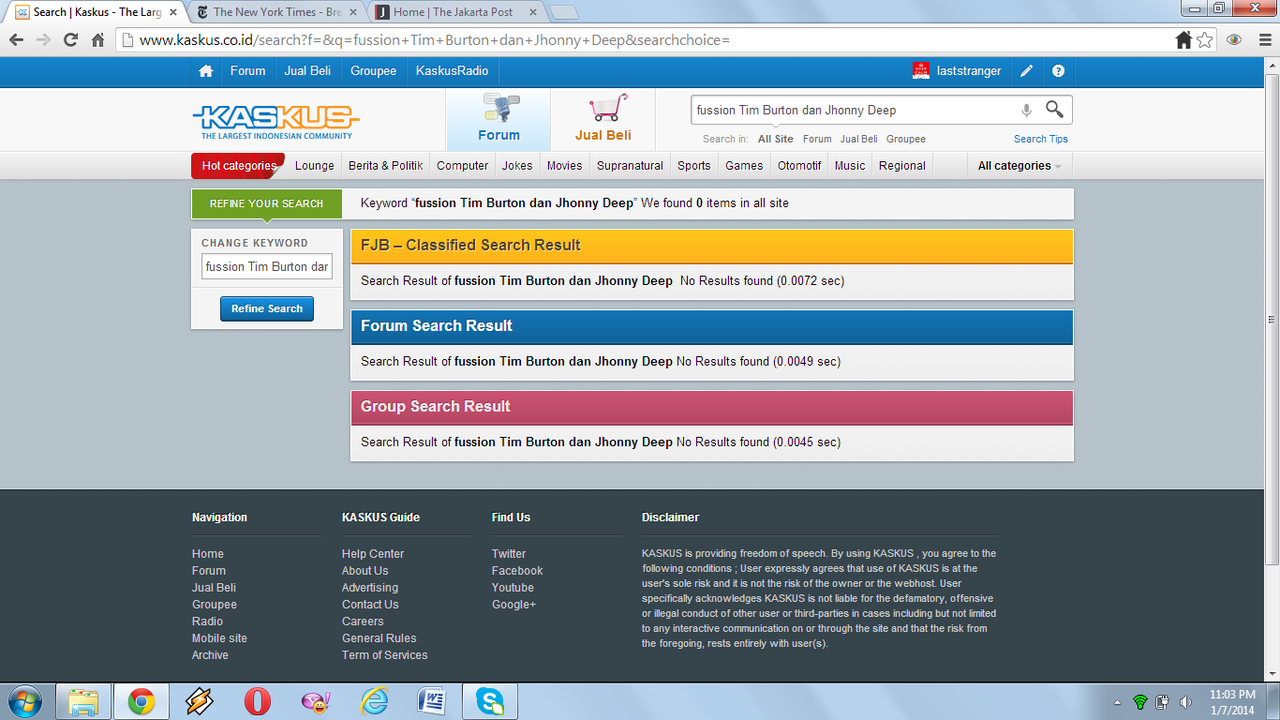1280x720 pixels.
Task: Expand the All categories dropdown
Action: [1019, 166]
